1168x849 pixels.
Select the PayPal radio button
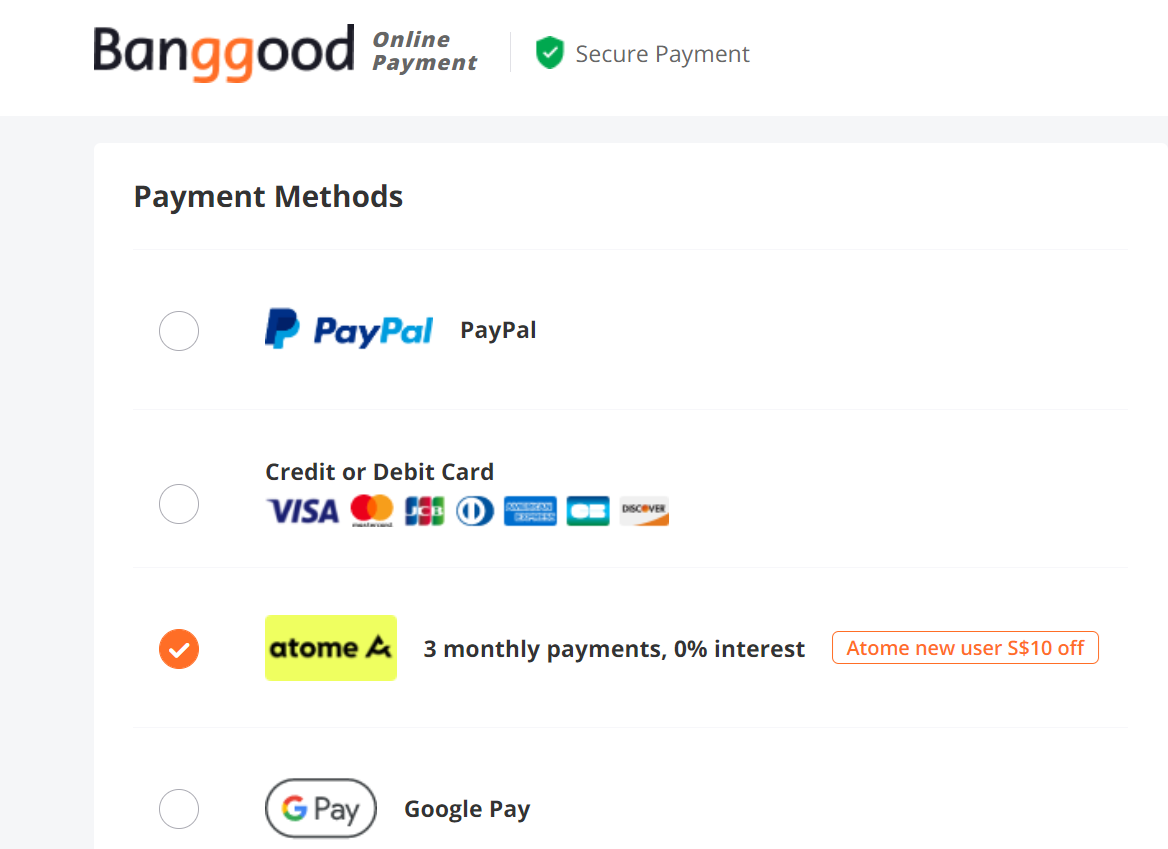pos(179,331)
